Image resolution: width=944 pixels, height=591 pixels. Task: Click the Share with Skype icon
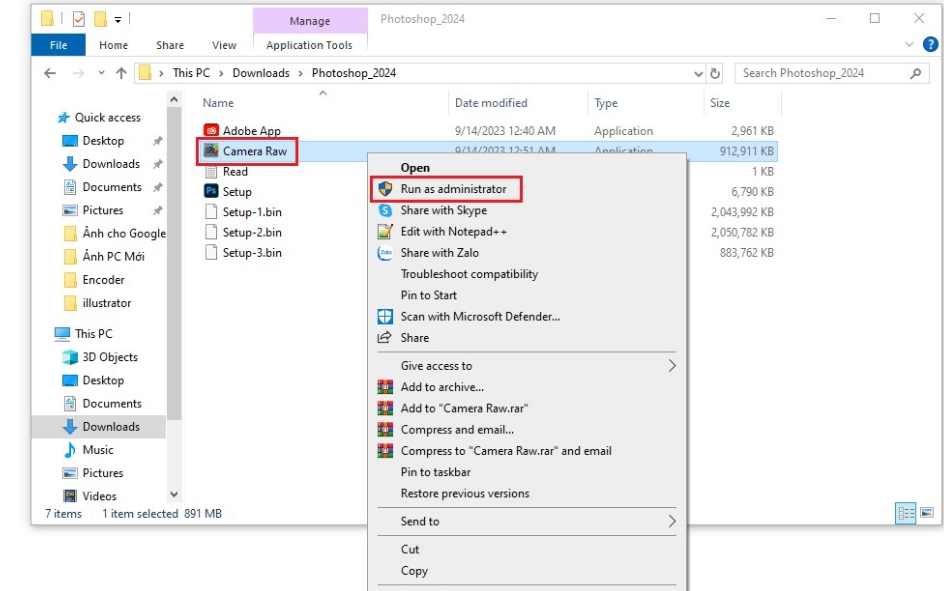point(385,211)
